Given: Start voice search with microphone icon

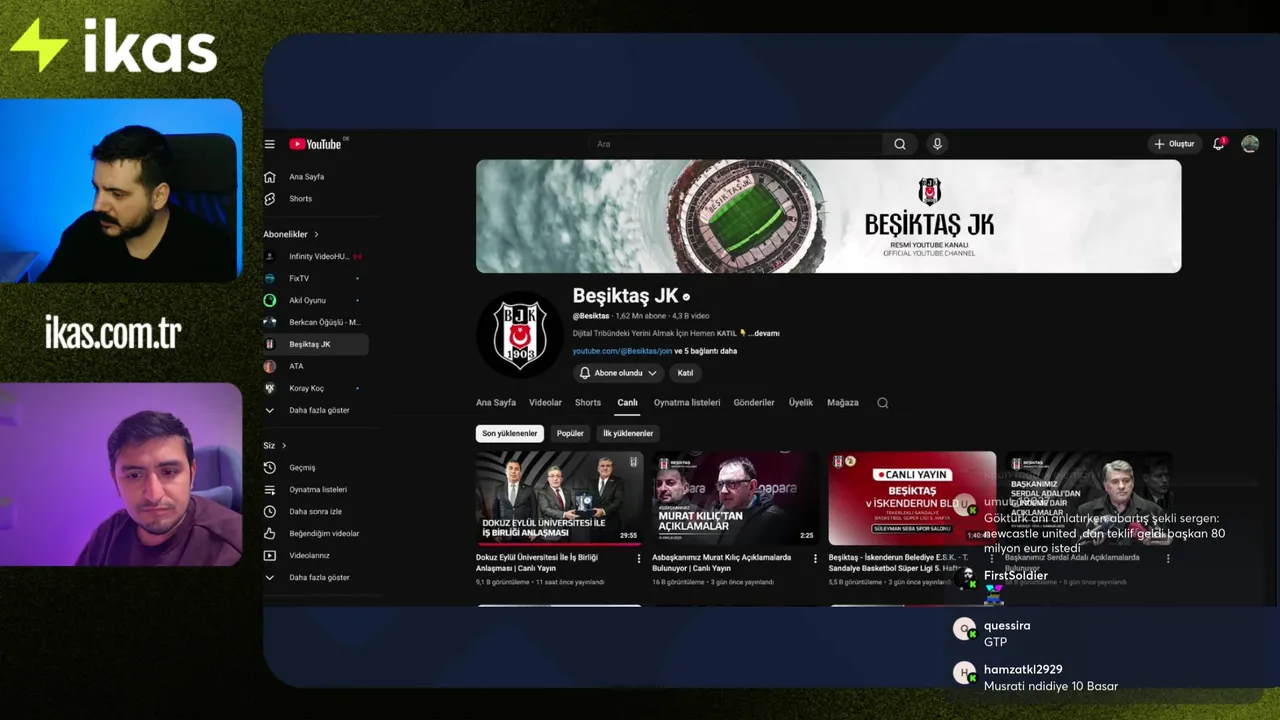Looking at the screenshot, I should pos(937,144).
